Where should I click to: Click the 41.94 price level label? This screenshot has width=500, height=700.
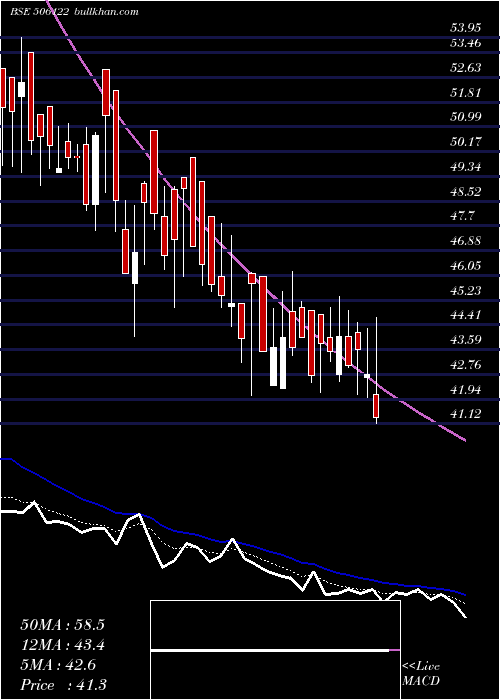pyautogui.click(x=466, y=390)
